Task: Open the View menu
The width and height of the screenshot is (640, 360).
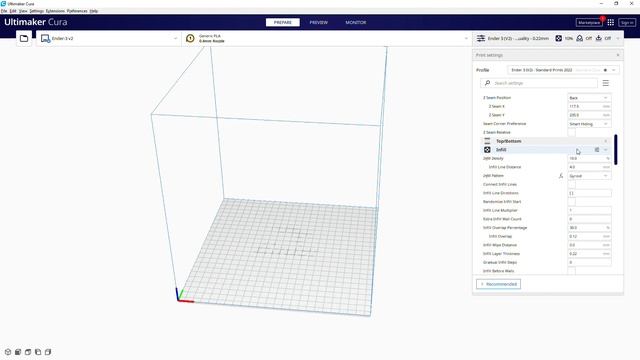Action: pos(23,11)
